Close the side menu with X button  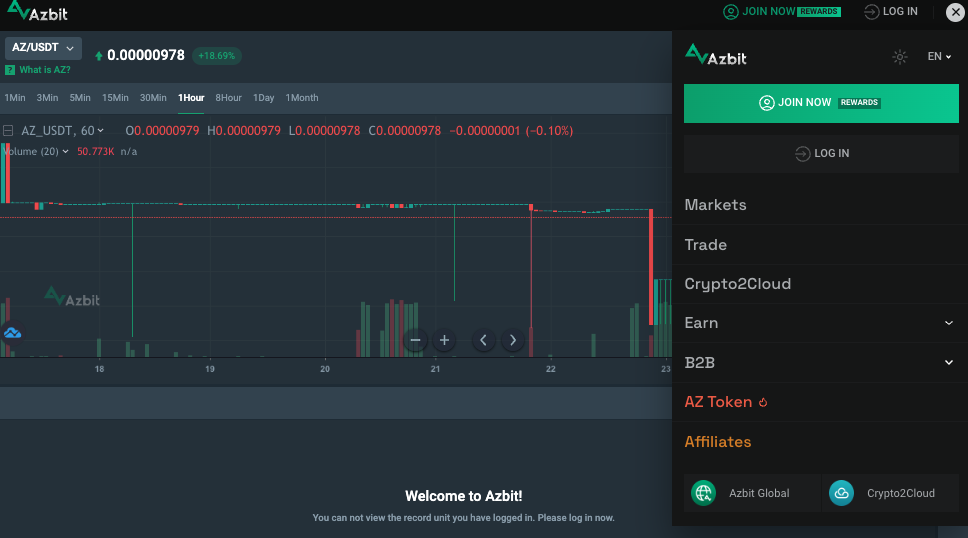955,12
